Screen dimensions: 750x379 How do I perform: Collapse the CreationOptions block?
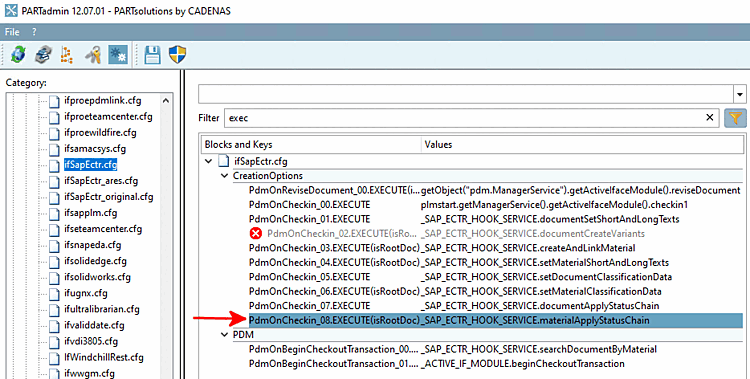224,176
